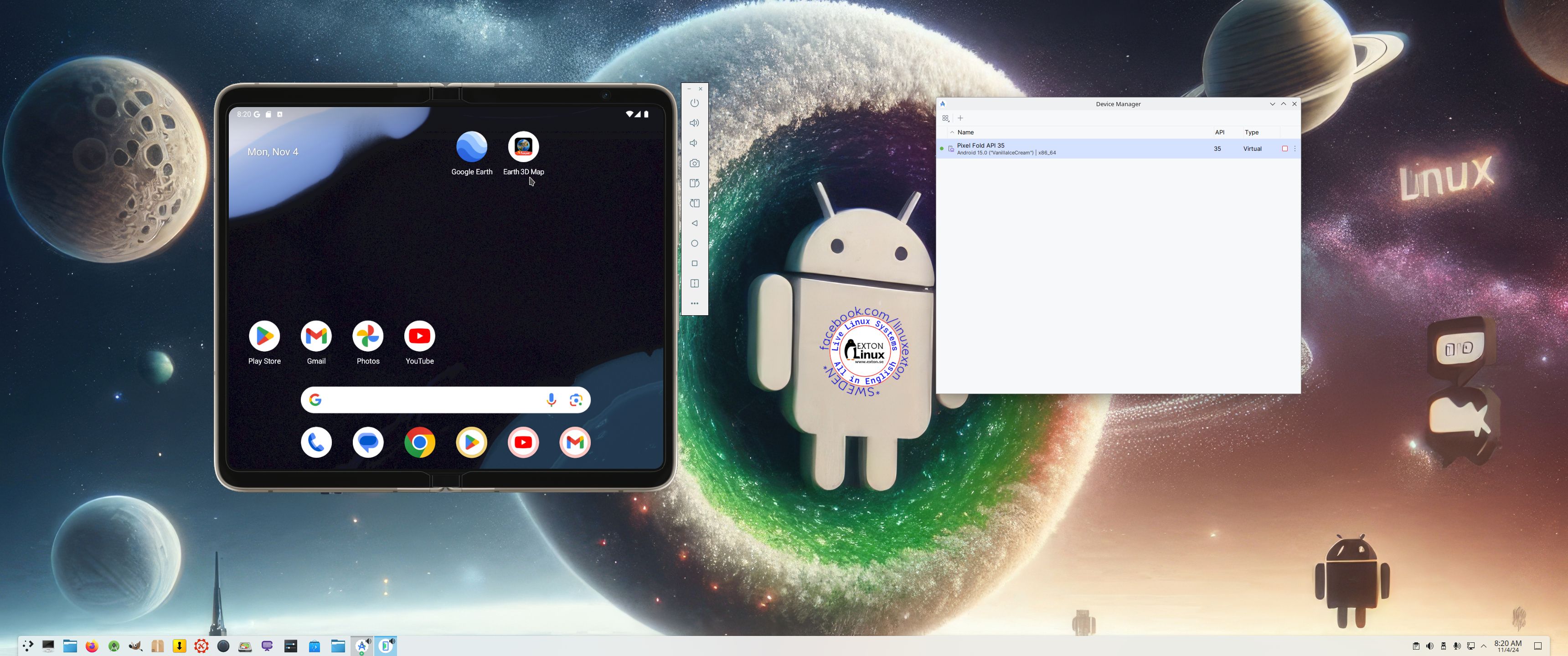Open the Pixel Fold row's three-dot actions menu
Image resolution: width=1568 pixels, height=656 pixels.
[1295, 149]
